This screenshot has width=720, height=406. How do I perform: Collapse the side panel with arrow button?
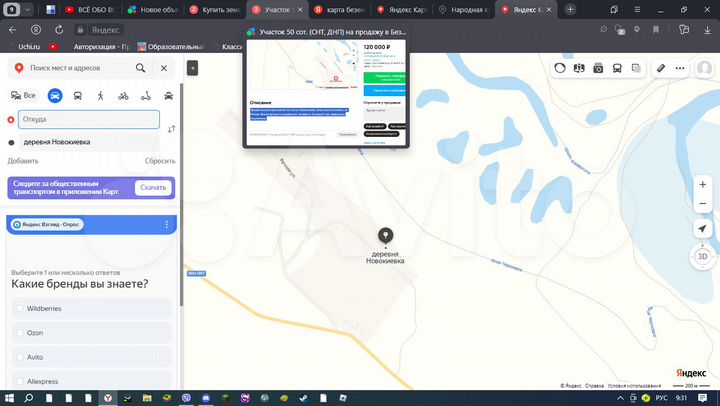pos(192,68)
